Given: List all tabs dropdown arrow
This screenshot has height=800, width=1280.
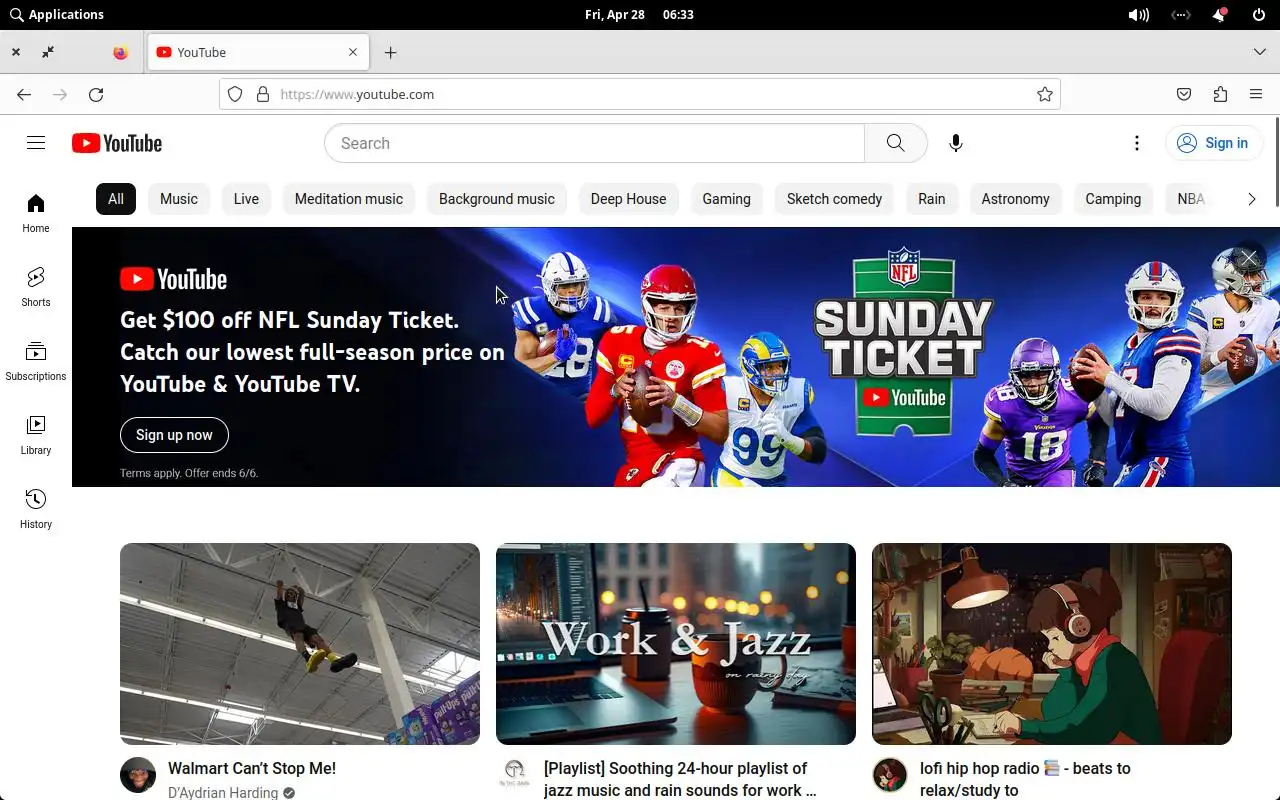Looking at the screenshot, I should click(x=1260, y=52).
